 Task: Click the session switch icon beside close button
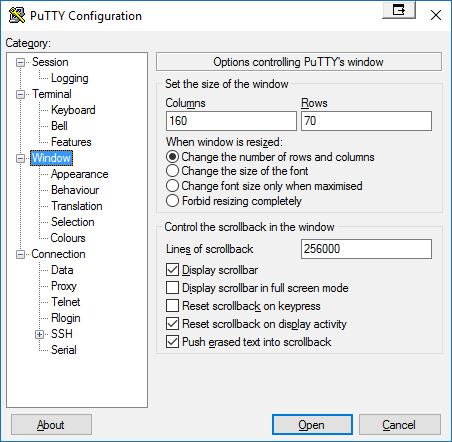(x=399, y=10)
